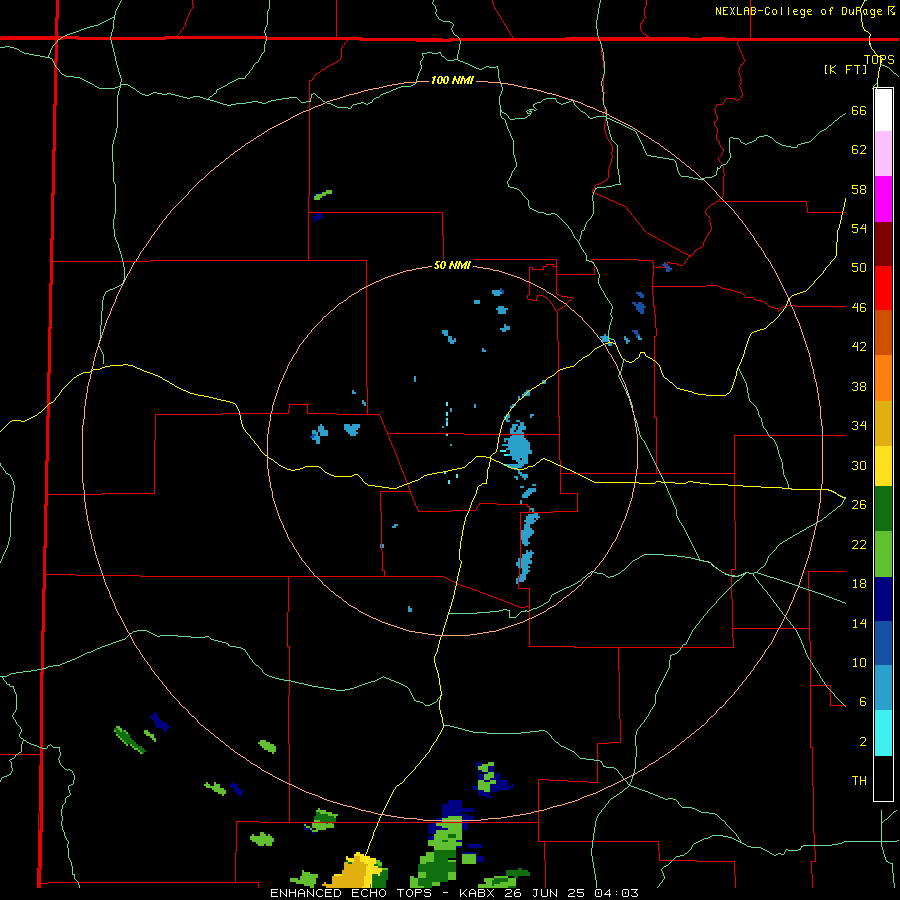The image size is (900, 900).
Task: Click the "50 NMI" range ring label
Action: [452, 265]
